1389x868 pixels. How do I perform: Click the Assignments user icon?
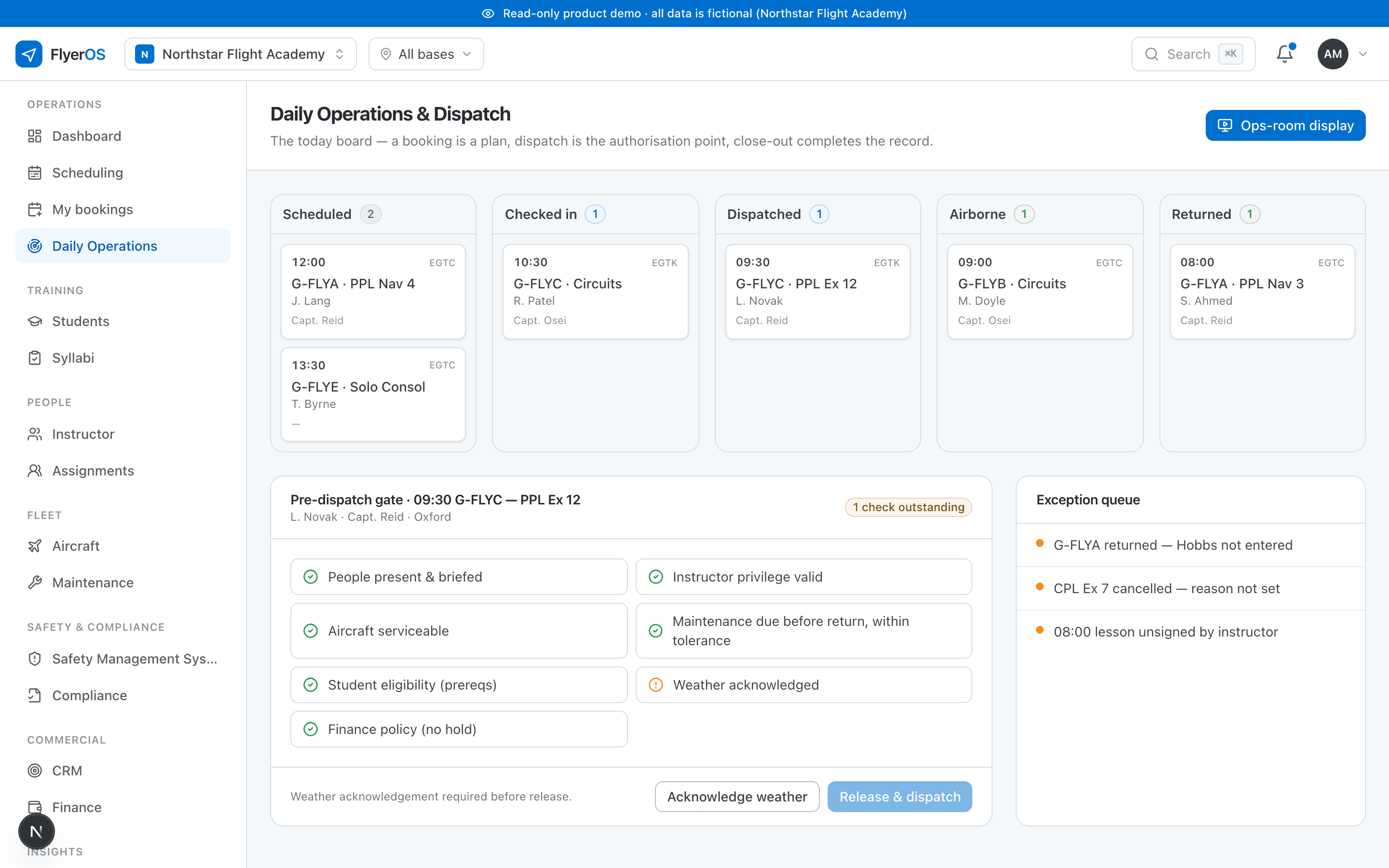click(x=35, y=471)
